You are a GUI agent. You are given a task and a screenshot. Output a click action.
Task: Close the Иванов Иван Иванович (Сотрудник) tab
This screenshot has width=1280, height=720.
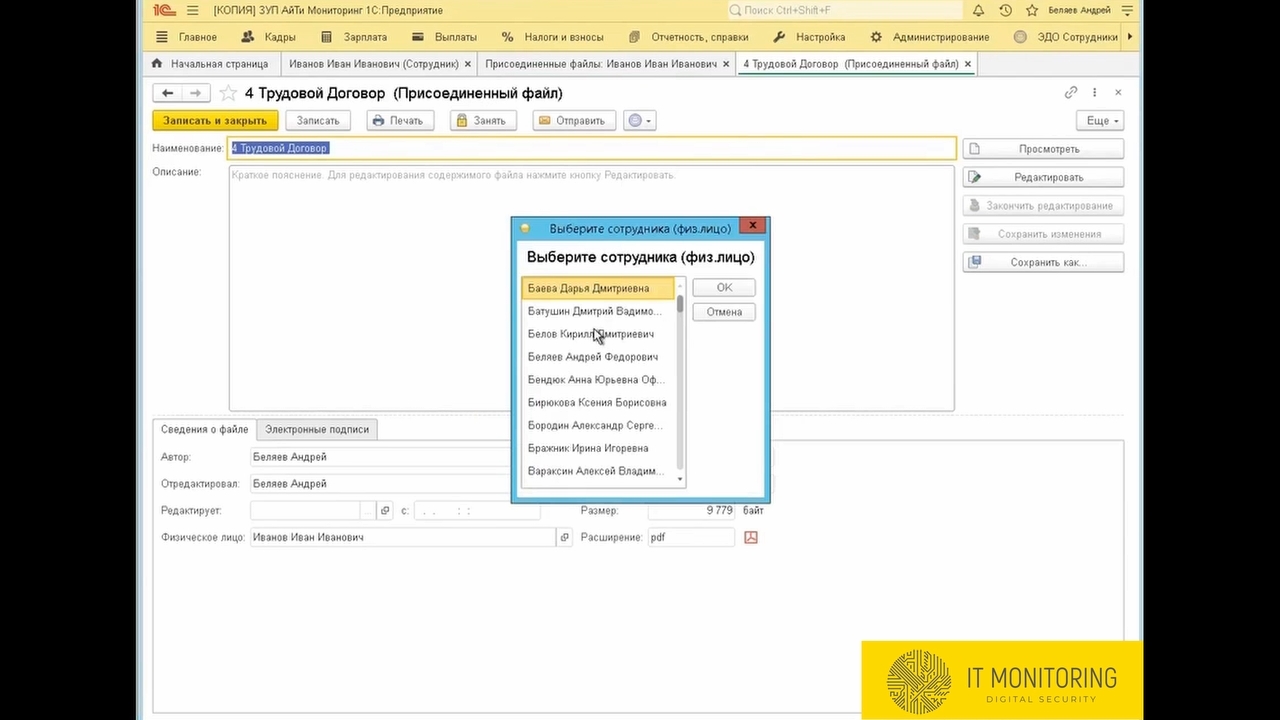tap(467, 64)
